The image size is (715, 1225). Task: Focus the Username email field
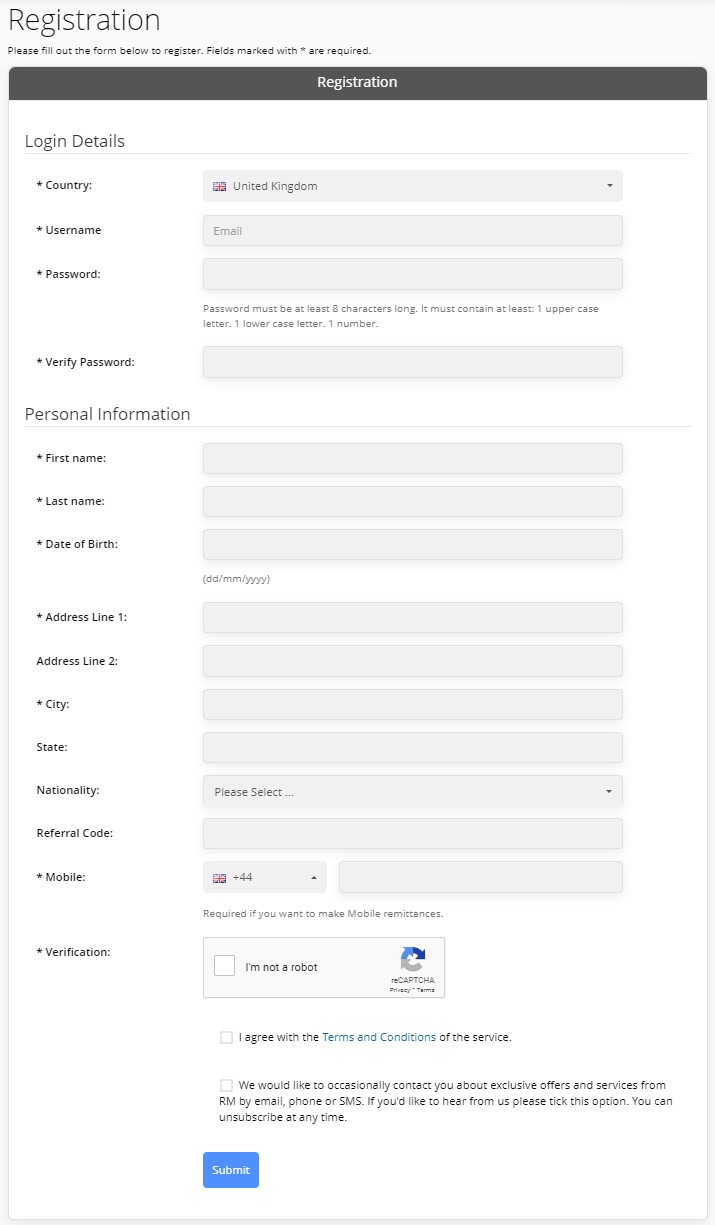[x=413, y=230]
